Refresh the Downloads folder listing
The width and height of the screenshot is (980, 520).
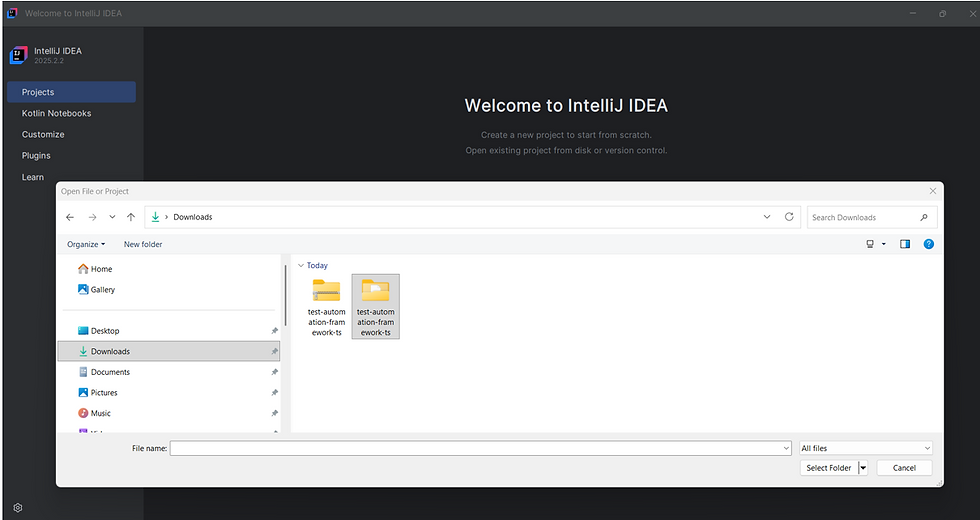click(x=789, y=217)
